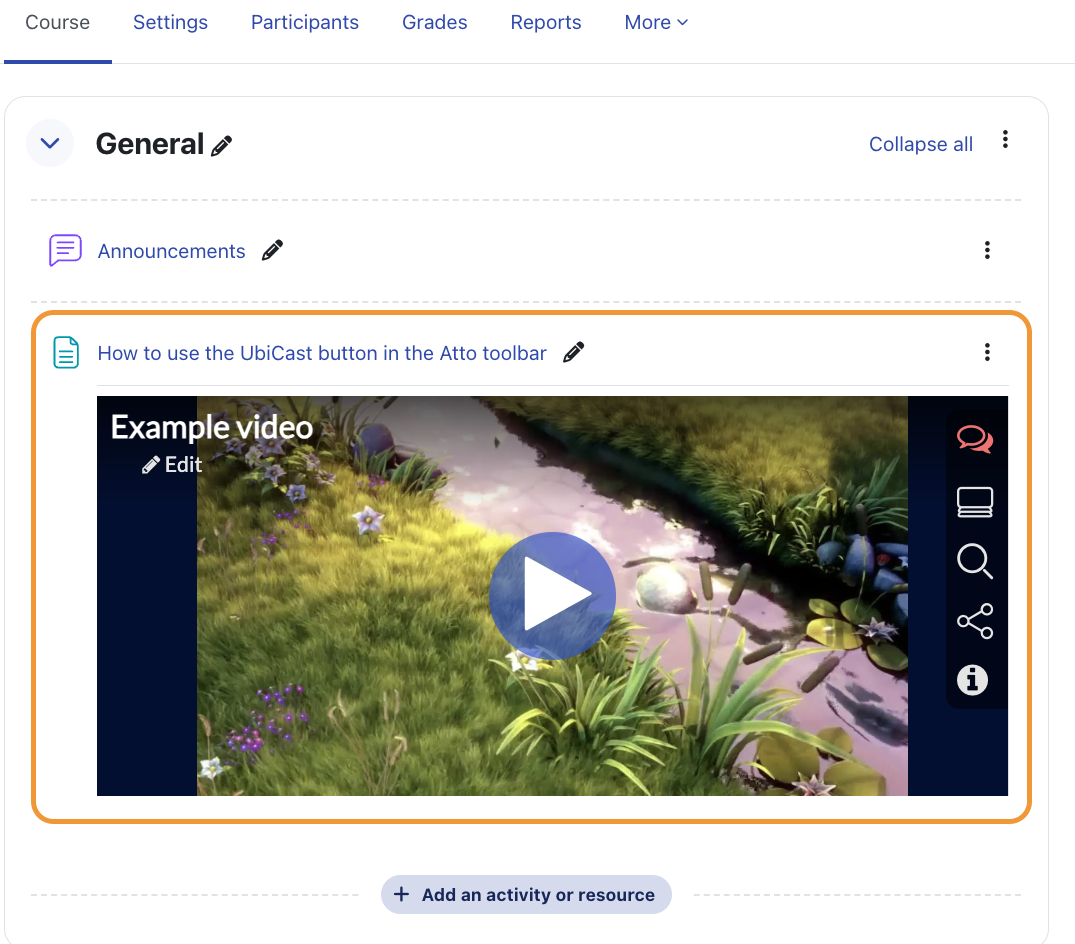This screenshot has height=944, width=1075.
Task: Click Edit link on the video
Action: (x=172, y=465)
